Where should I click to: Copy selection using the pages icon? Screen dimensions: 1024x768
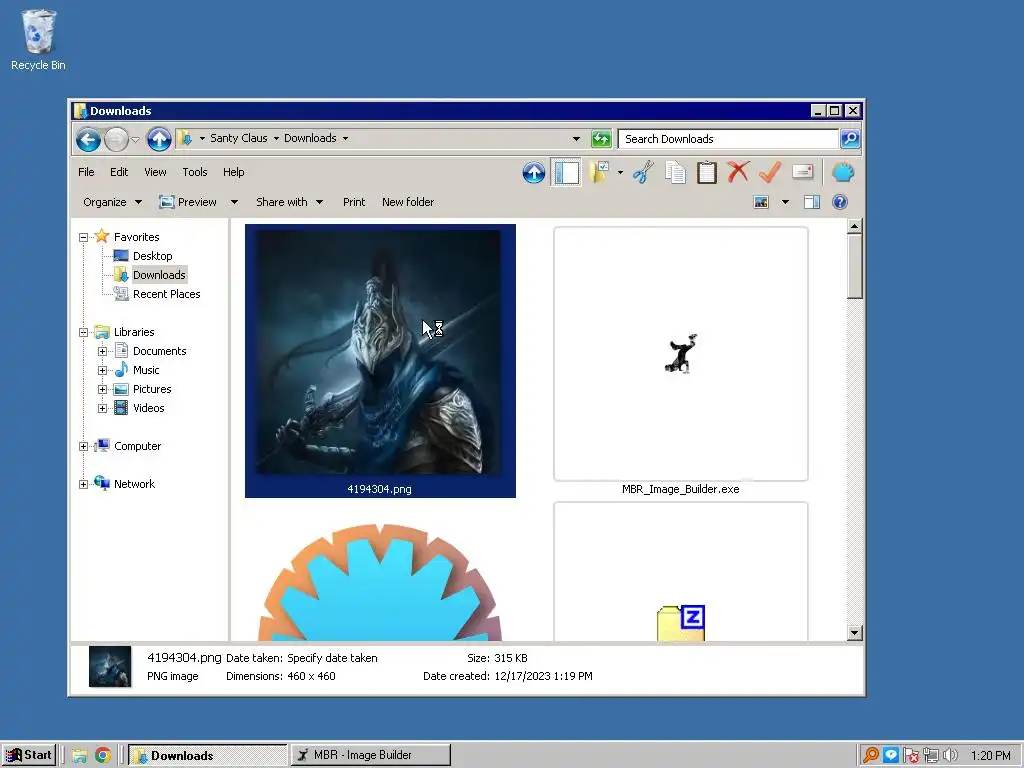point(675,172)
